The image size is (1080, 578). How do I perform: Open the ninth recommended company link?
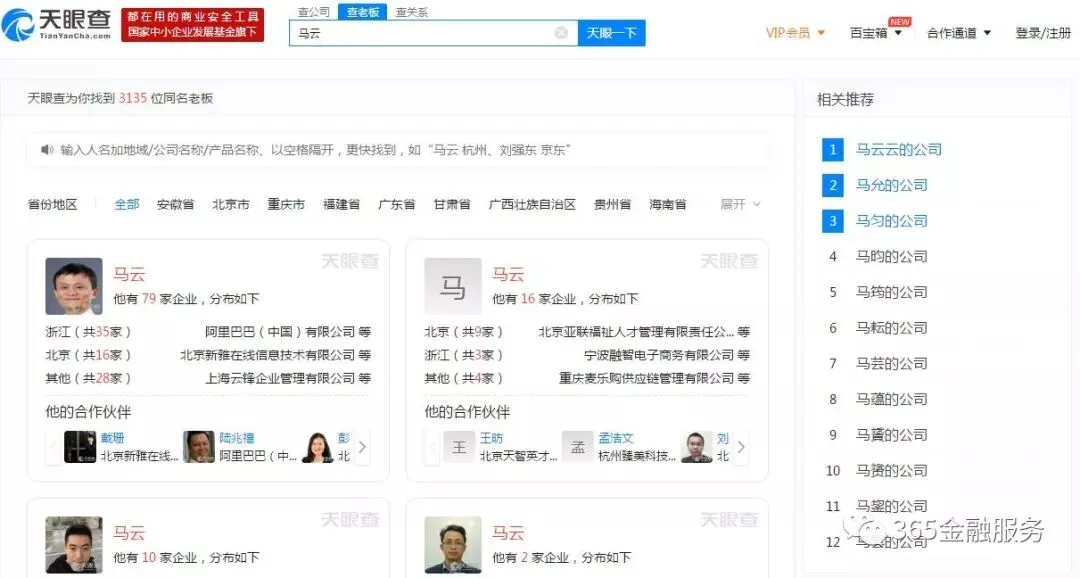coord(891,435)
